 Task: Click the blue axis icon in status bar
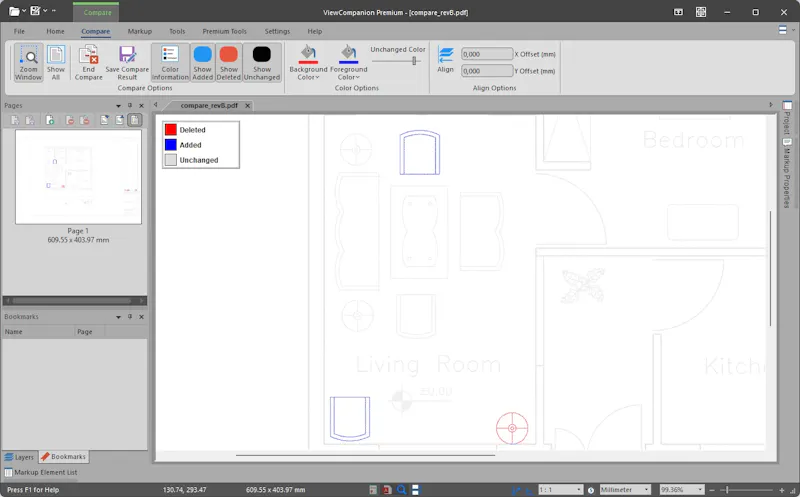pyautogui.click(x=516, y=490)
